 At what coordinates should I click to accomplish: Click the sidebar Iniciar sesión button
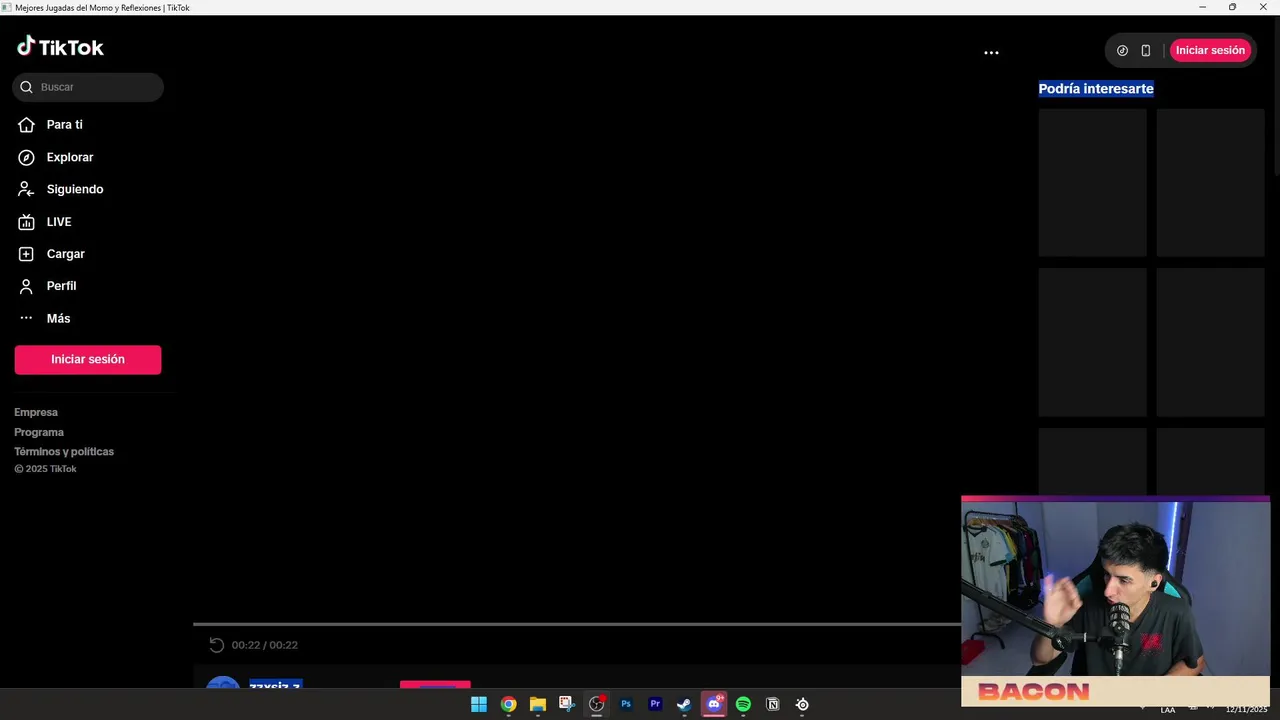coord(88,359)
